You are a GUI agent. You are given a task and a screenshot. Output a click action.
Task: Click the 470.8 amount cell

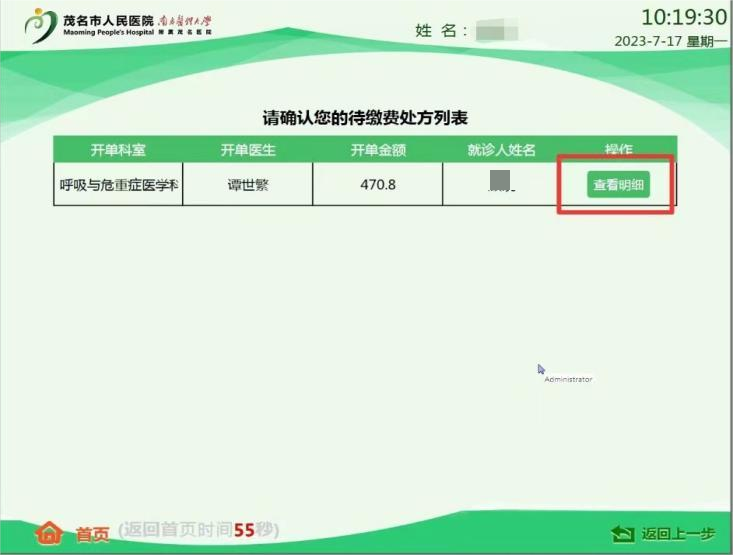[x=377, y=185]
